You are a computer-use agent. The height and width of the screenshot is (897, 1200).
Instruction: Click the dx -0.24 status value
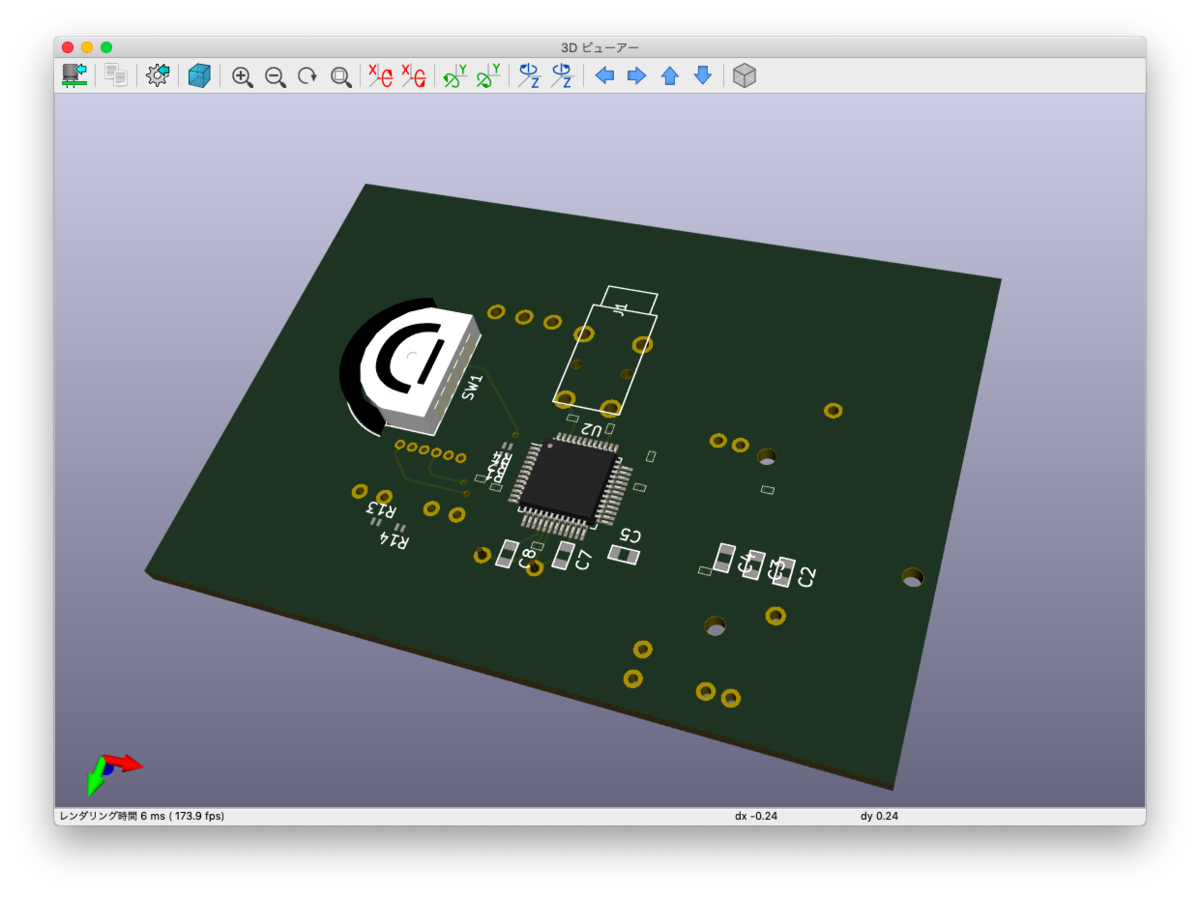point(756,816)
